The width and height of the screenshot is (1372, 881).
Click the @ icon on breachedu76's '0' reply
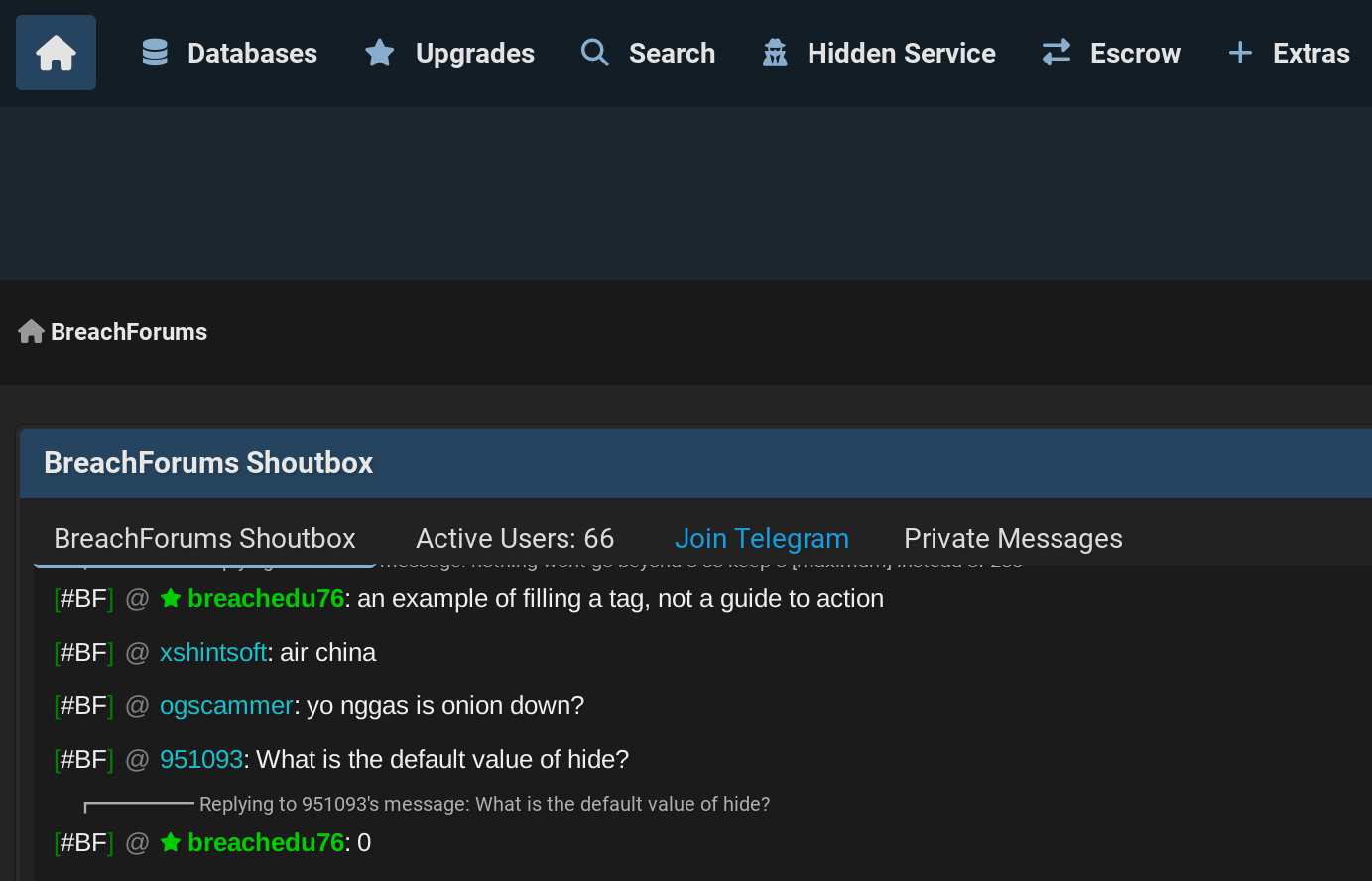[137, 842]
